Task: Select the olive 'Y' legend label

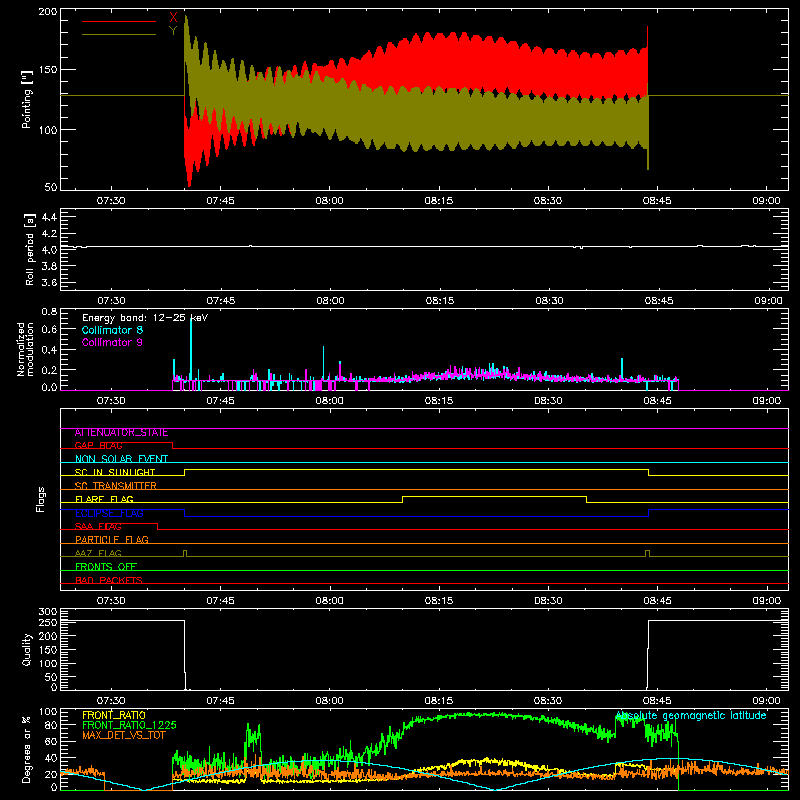Action: (173, 31)
